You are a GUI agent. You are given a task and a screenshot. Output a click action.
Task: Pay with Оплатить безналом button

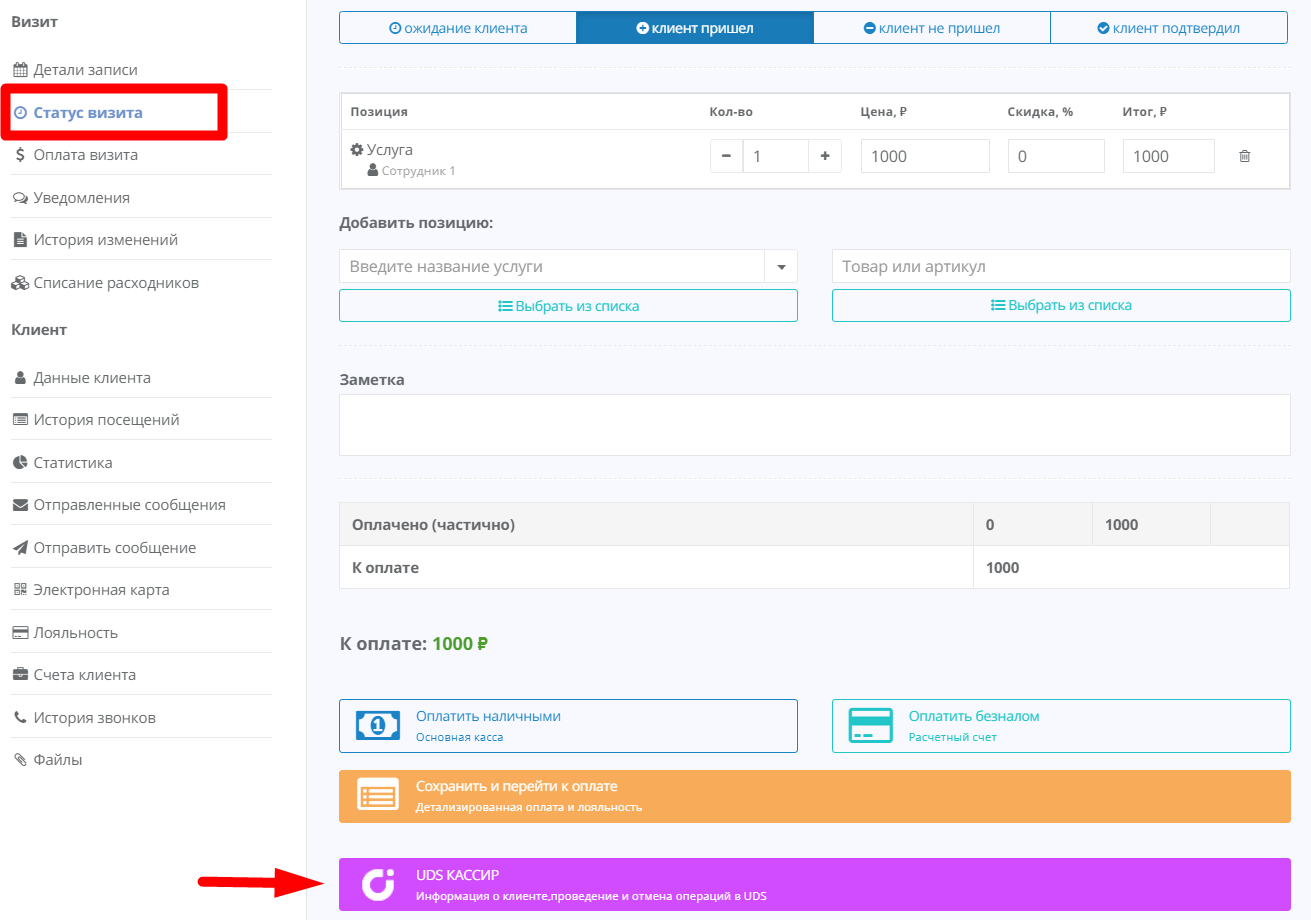pyautogui.click(x=1061, y=726)
